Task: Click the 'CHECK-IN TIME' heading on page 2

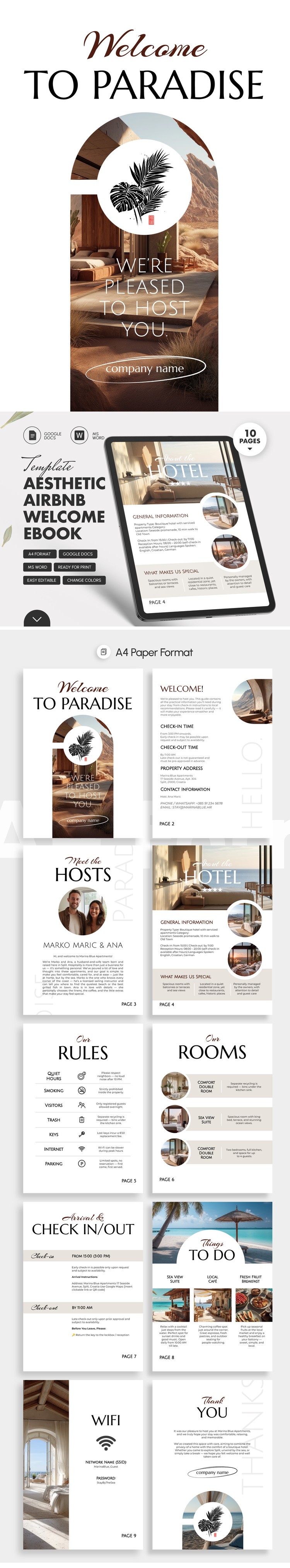Action: click(x=177, y=726)
